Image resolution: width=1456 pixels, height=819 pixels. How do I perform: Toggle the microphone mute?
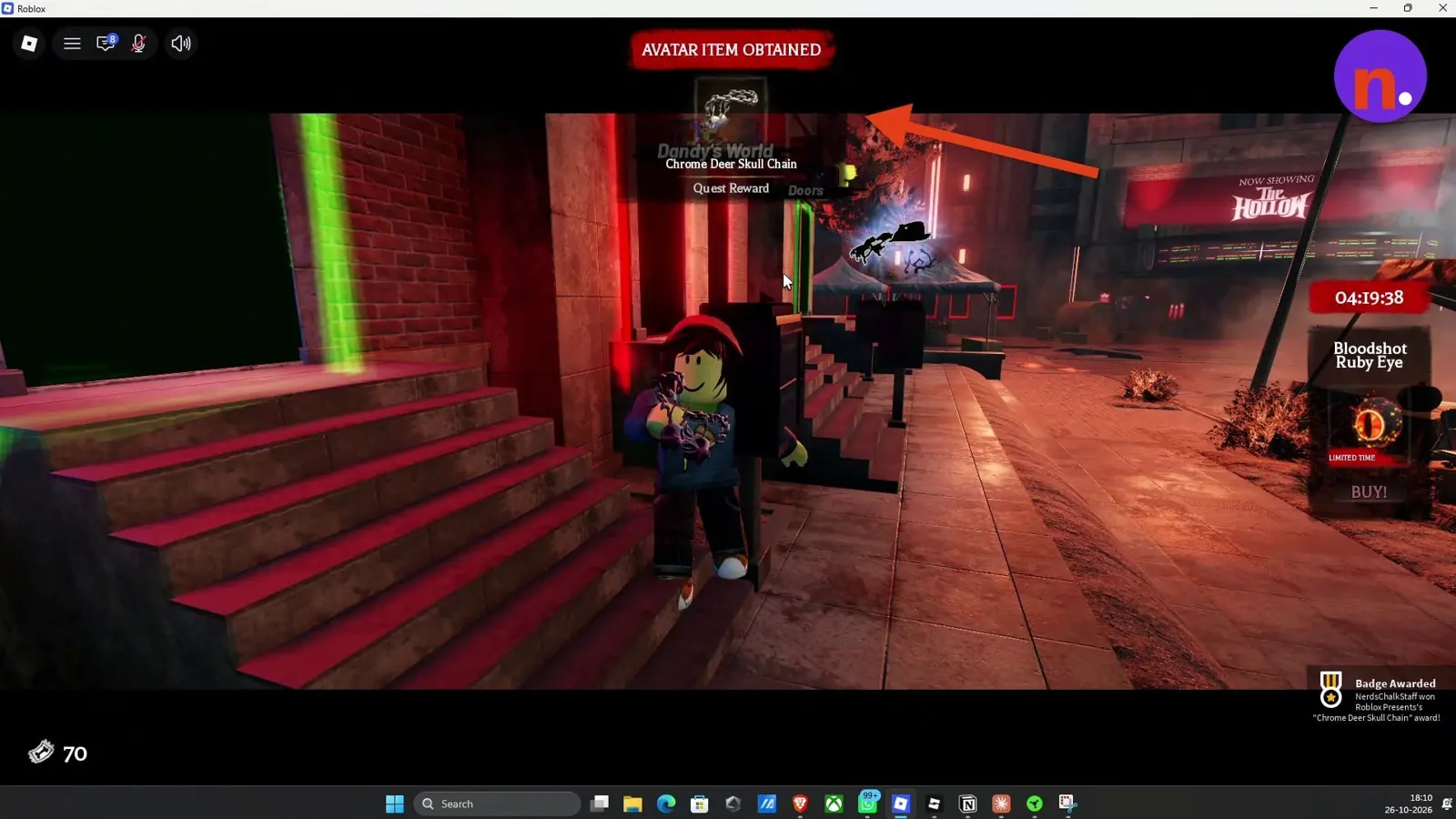[x=138, y=44]
